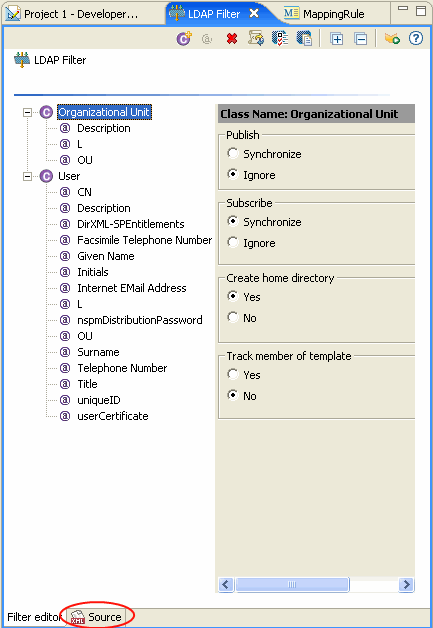Click the Title attribute icon
The height and width of the screenshot is (628, 433).
(x=65, y=384)
